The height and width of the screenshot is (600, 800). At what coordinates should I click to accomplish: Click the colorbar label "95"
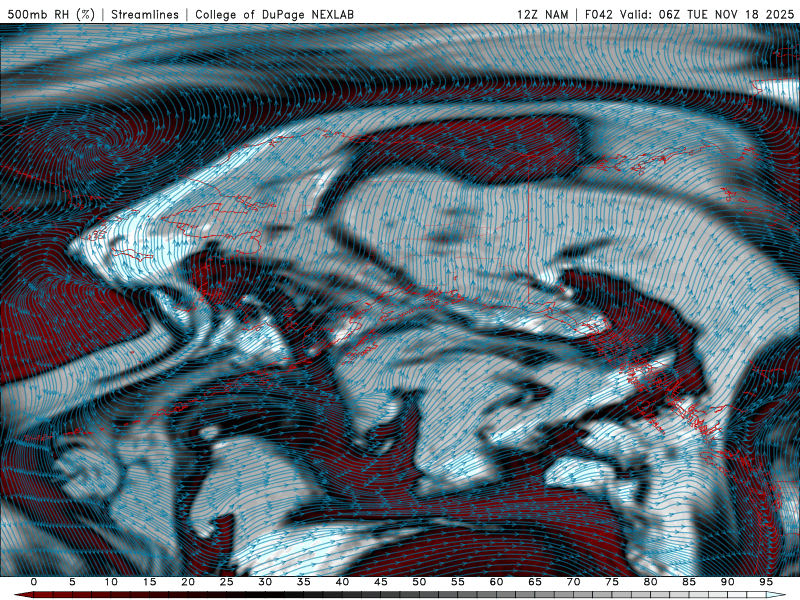point(766,582)
